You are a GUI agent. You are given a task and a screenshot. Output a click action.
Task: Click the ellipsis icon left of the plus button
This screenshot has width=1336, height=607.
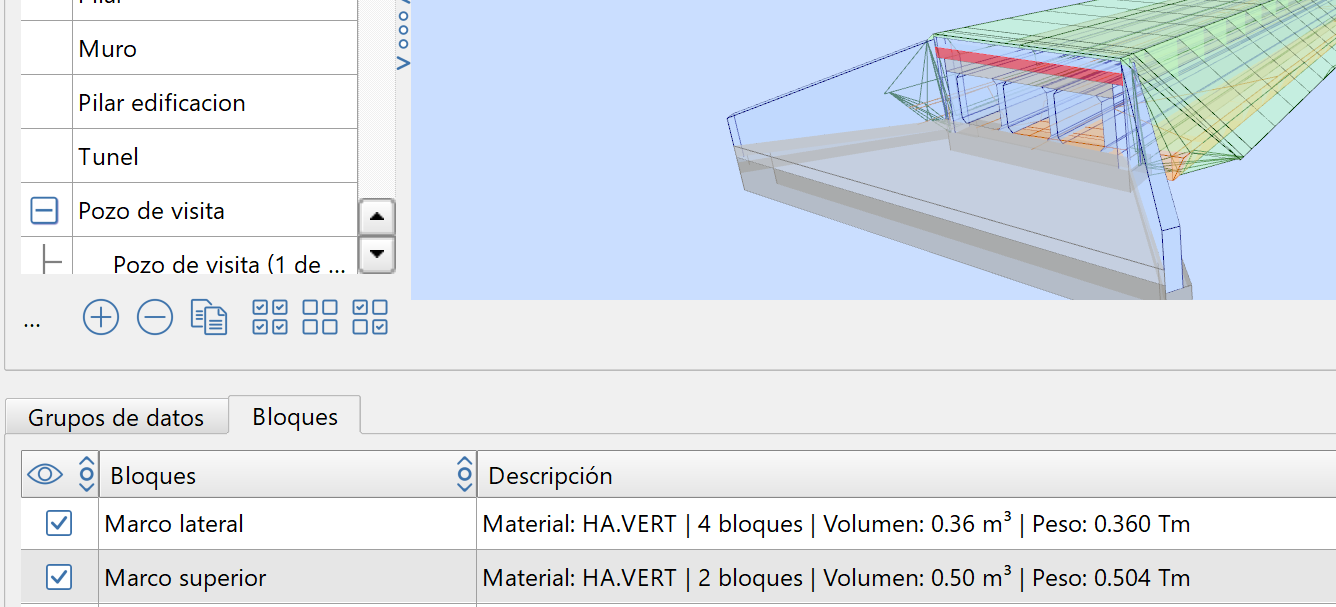[32, 322]
